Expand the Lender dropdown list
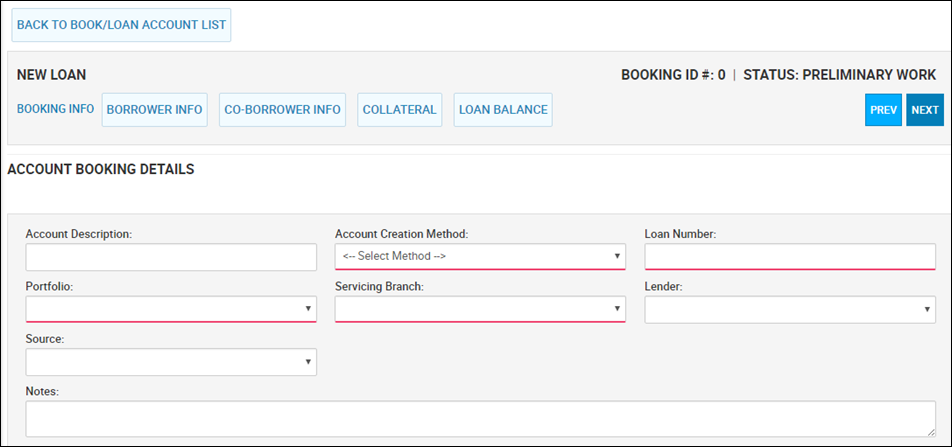Viewport: 952px width, 447px height. [790, 310]
